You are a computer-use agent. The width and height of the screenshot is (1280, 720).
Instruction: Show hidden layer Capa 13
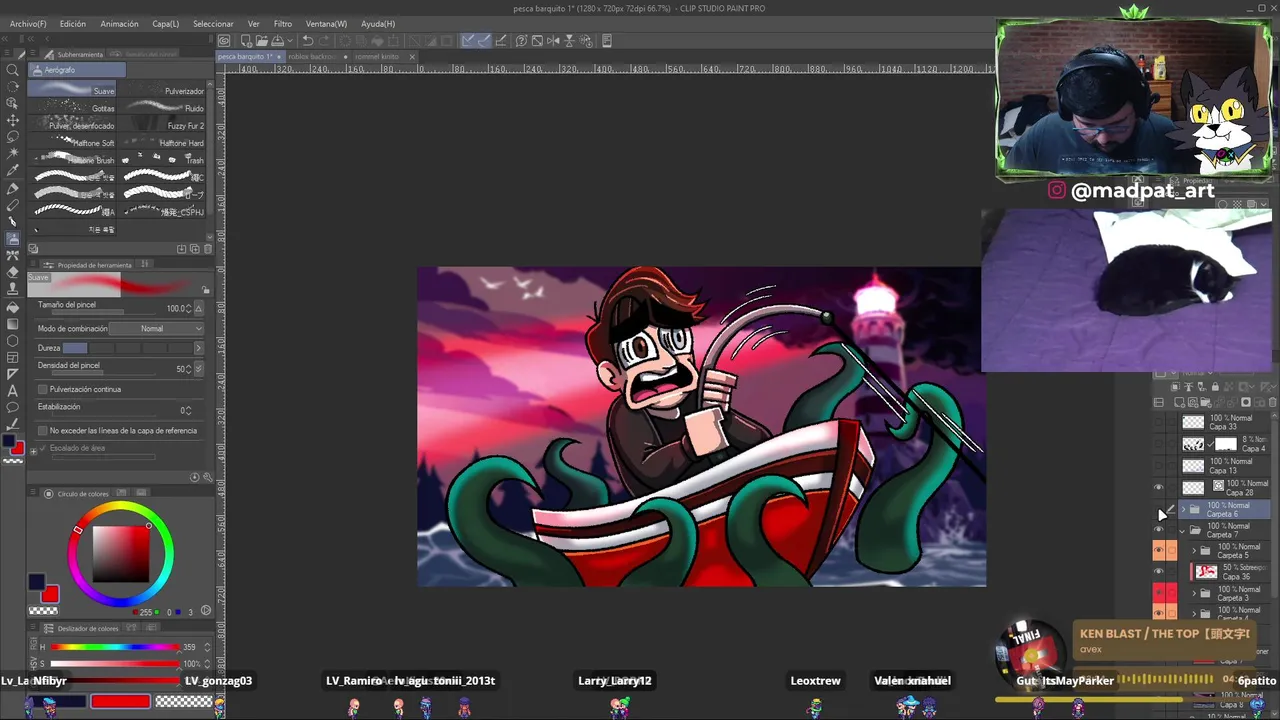1159,464
